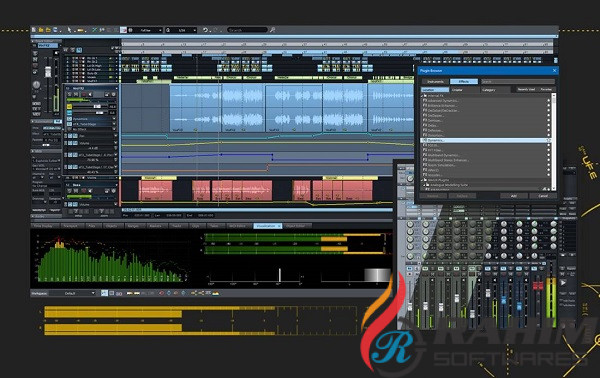Select the highlighted Dynamics plugin row
This screenshot has height=378, width=600.
point(486,140)
